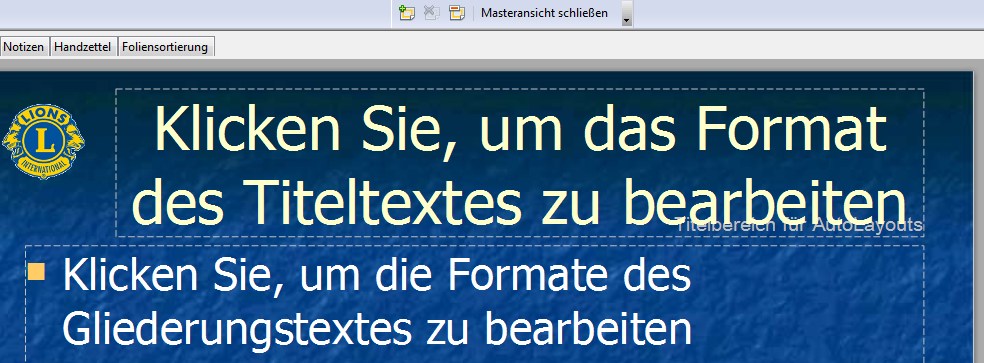984x363 pixels.
Task: Close master view via Masteransicht schließen
Action: [x=544, y=13]
